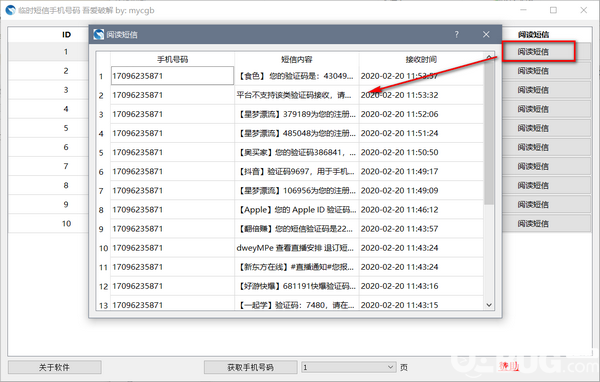Click the app icon in main window title bar
Screen dimensions: 600x382
[11, 10]
